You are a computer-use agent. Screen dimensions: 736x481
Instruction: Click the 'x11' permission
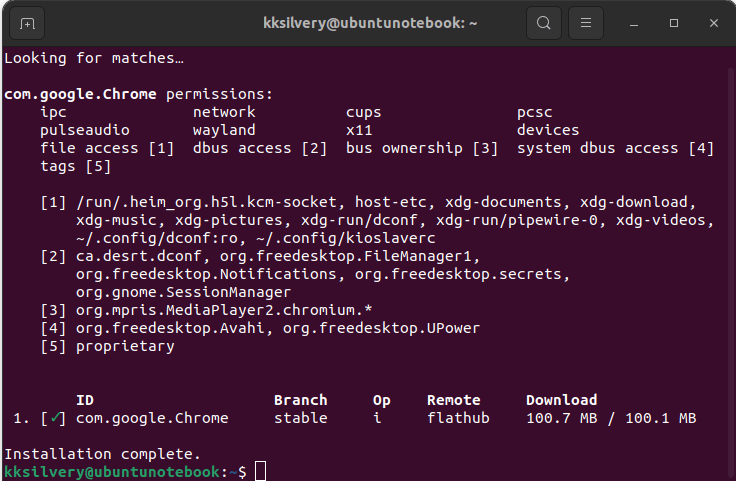[359, 130]
